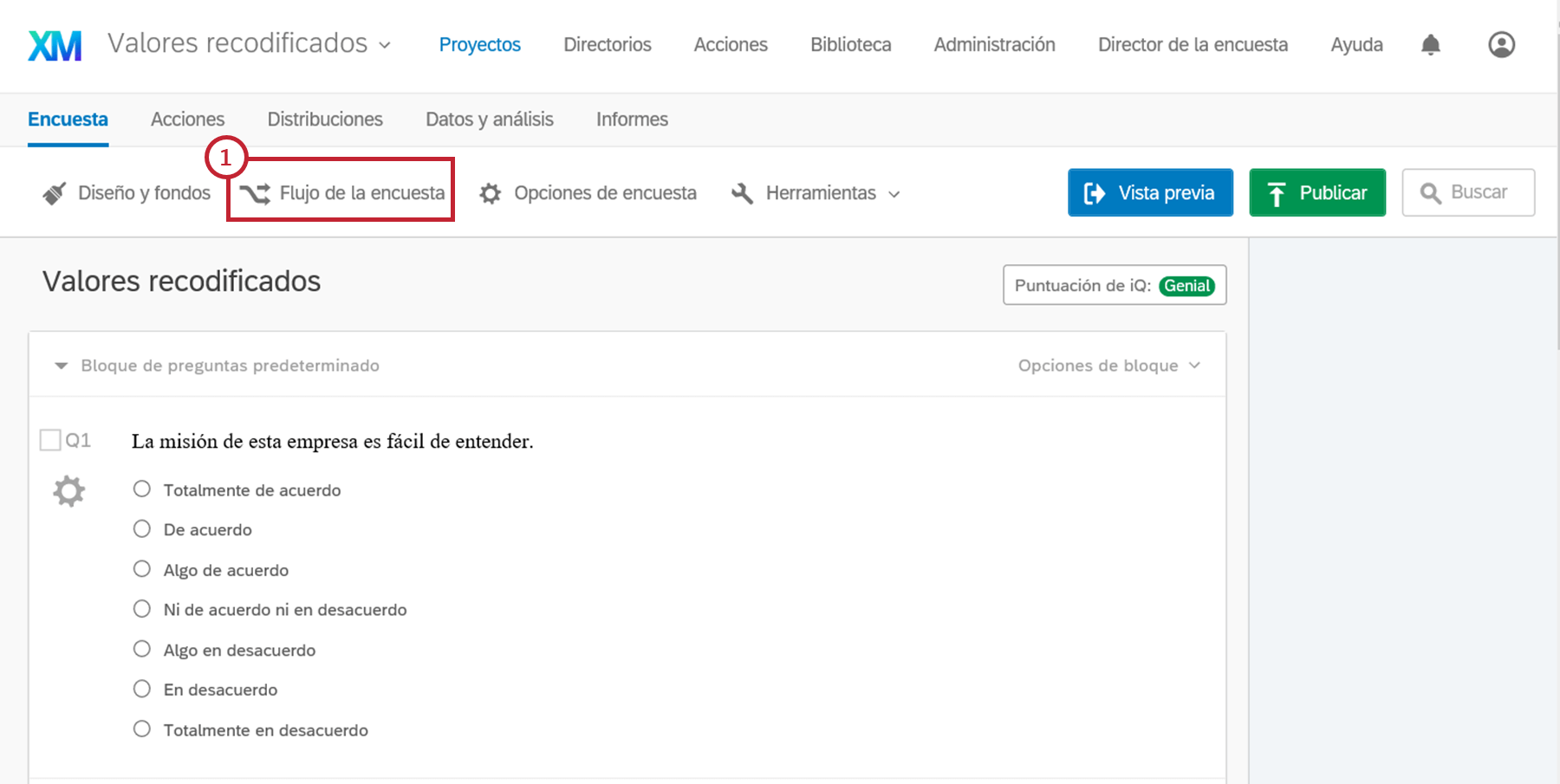This screenshot has width=1560, height=784.
Task: Open the Biblioteca menu
Action: pyautogui.click(x=850, y=44)
